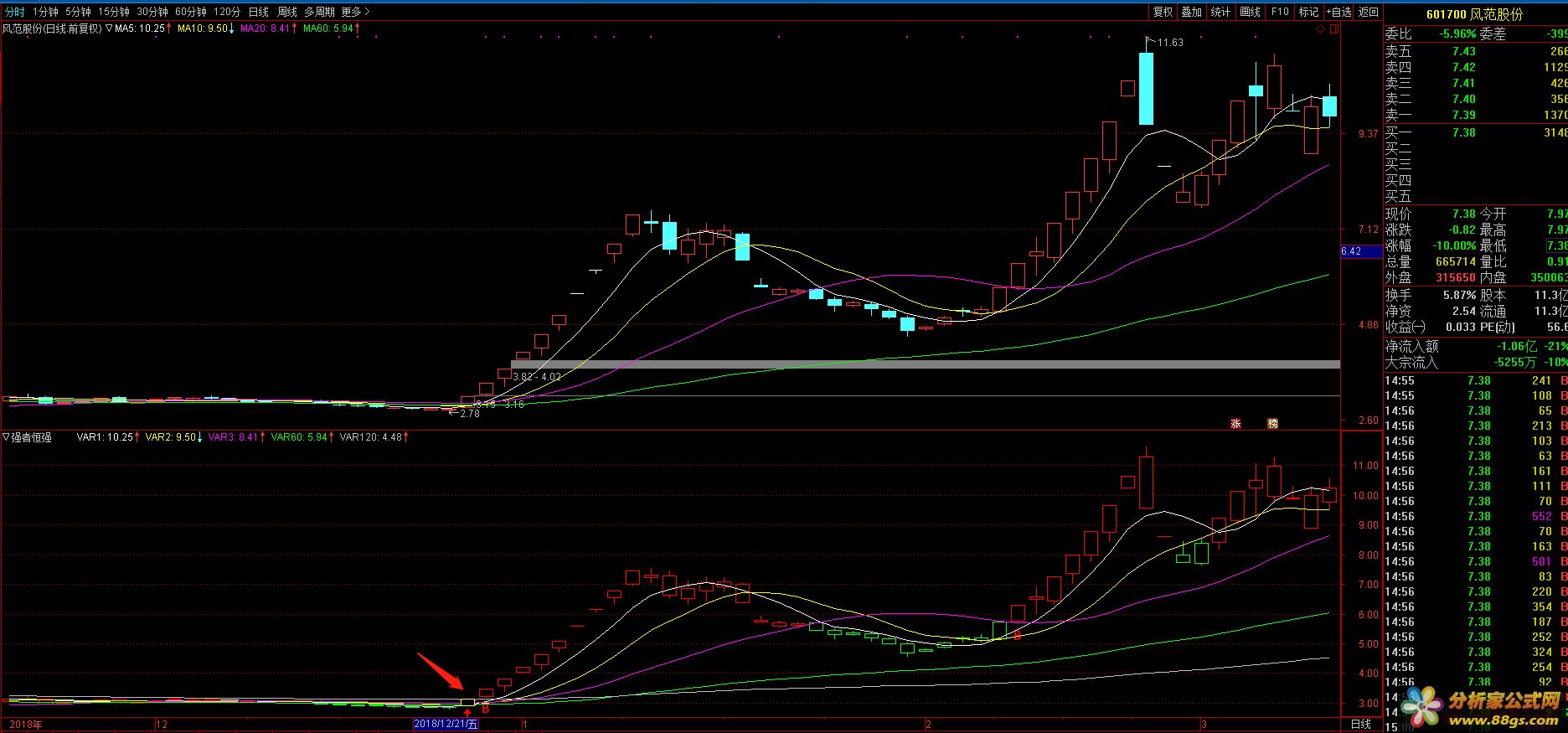Screen dimensions: 1568x733
Task: Open F10 company info
Action: pos(1279,12)
